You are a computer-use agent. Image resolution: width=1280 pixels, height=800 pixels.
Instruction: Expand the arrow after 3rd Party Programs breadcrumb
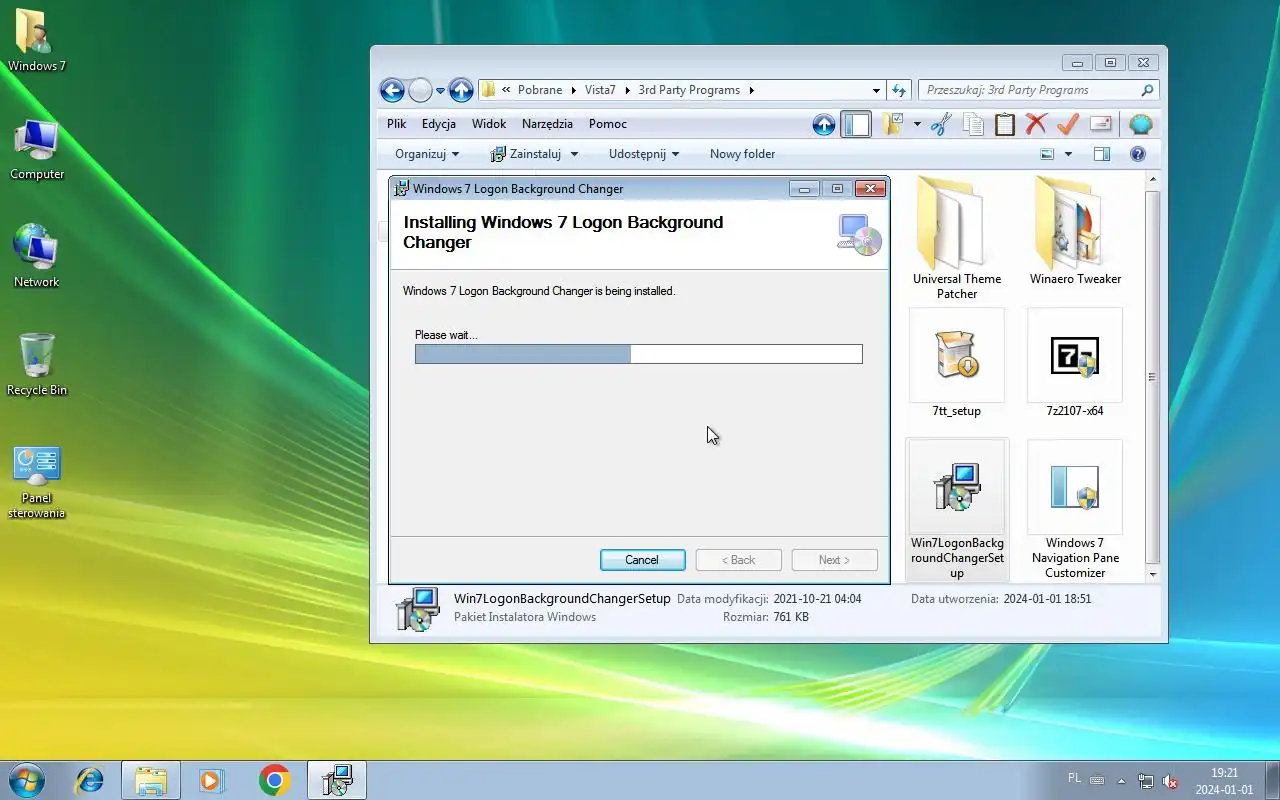(x=751, y=90)
